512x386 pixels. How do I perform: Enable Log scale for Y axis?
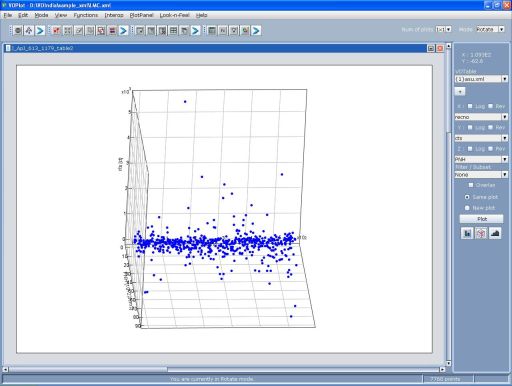coord(470,127)
